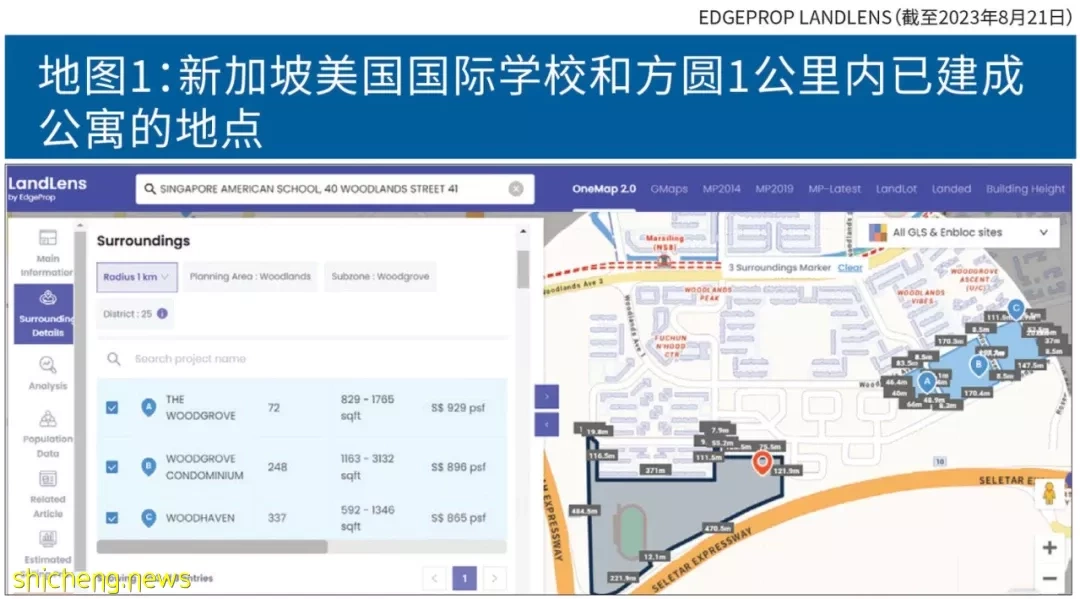1080x599 pixels.
Task: Select the Surrounding Details sidebar icon
Action: (48, 298)
